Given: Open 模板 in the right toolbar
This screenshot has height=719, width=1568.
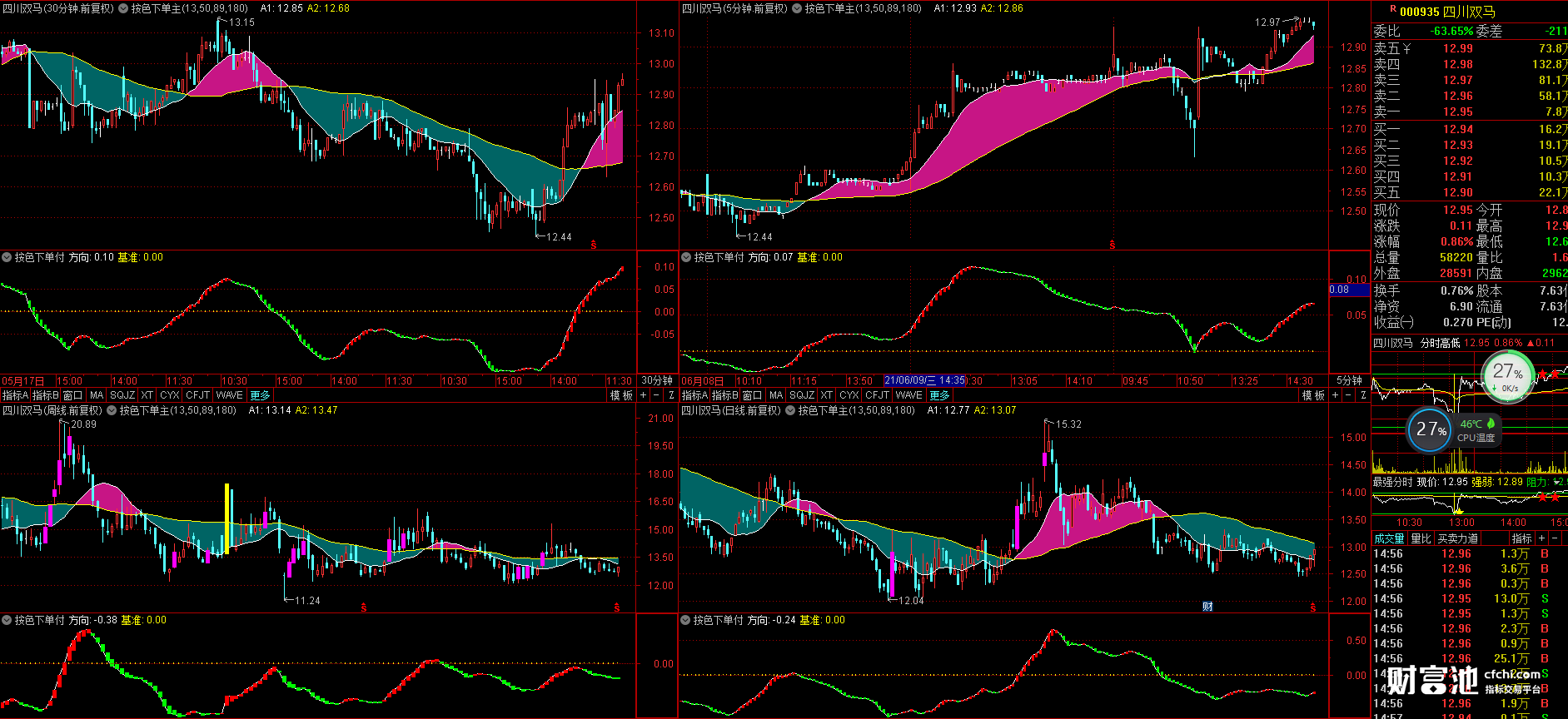Looking at the screenshot, I should coord(1313,395).
